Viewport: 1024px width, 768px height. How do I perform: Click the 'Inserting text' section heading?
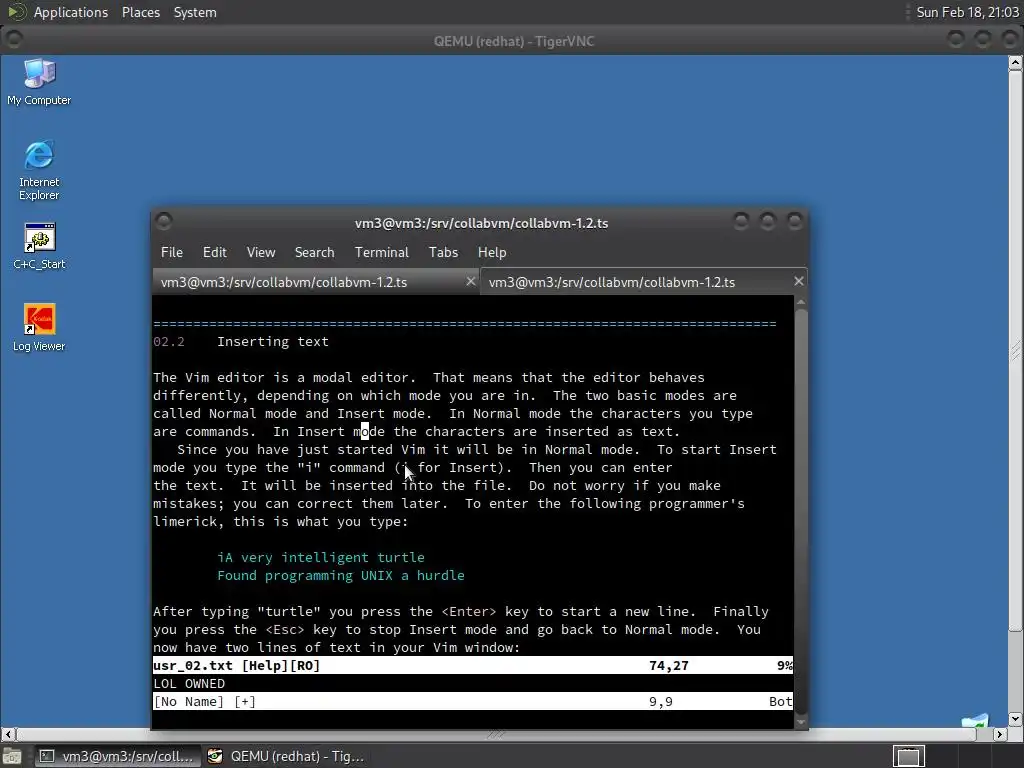(272, 342)
